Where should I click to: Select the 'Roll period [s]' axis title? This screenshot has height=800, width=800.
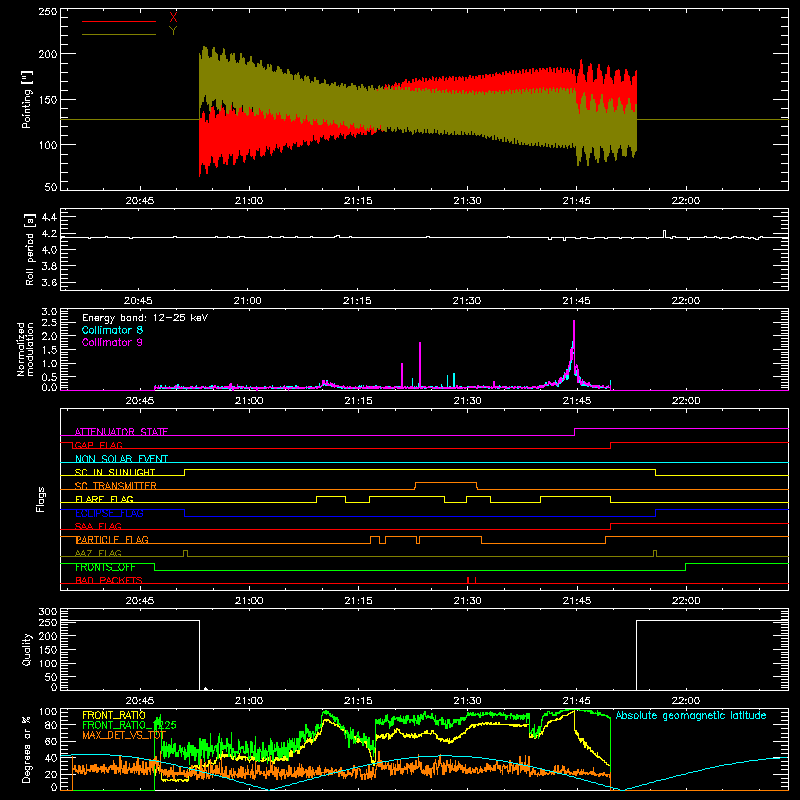(30, 249)
